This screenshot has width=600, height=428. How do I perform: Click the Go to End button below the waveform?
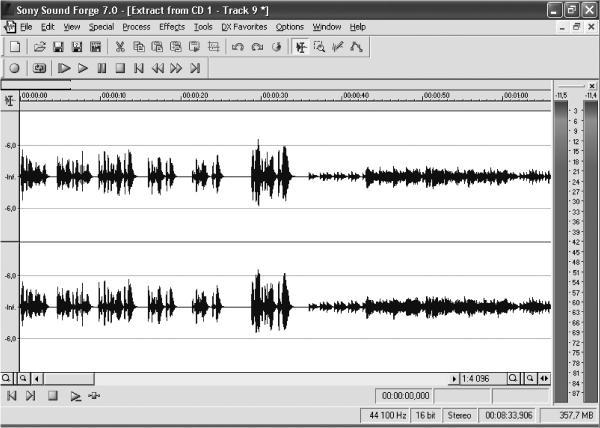click(31, 396)
